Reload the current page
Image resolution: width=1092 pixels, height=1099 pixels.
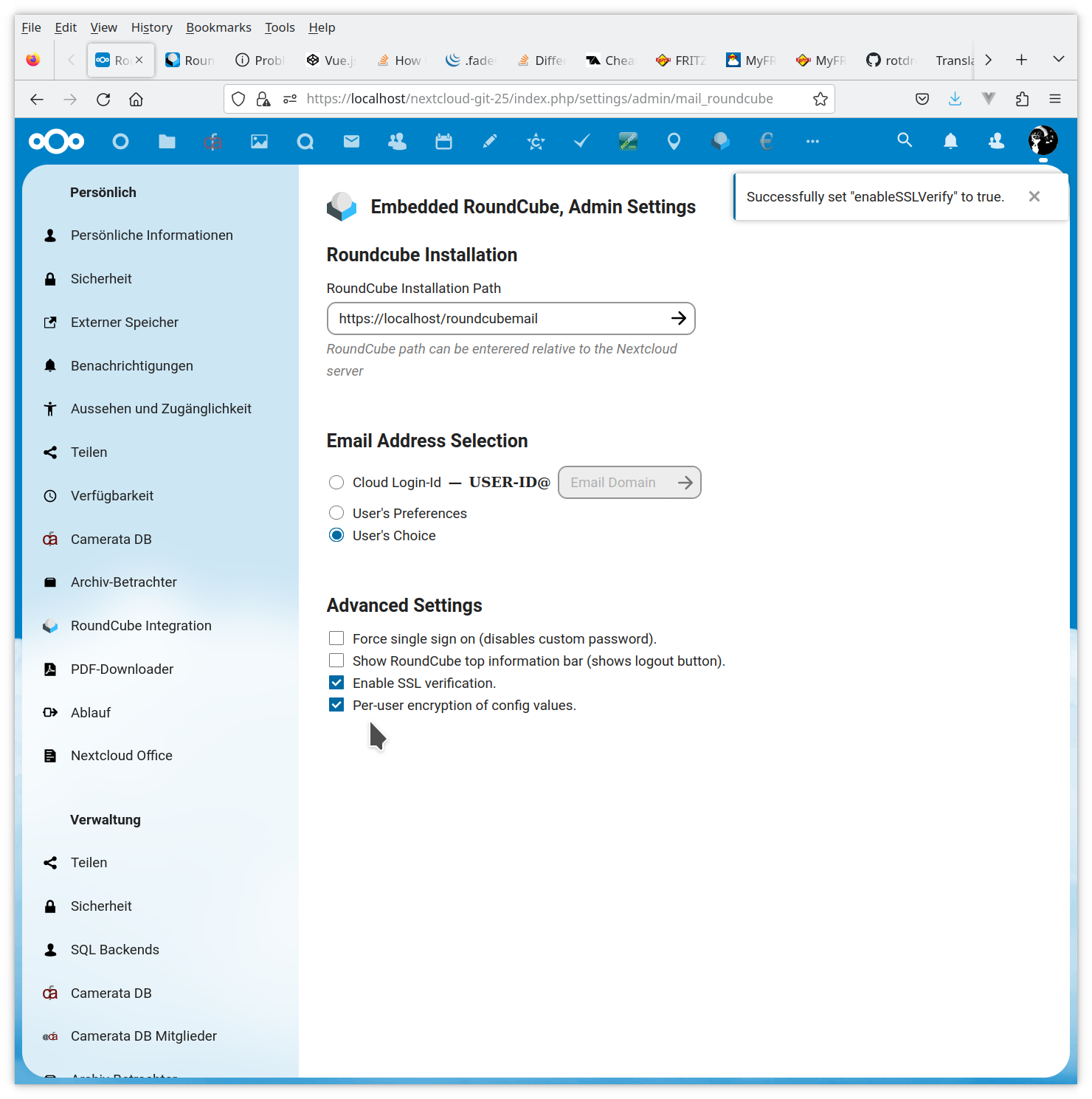103,99
